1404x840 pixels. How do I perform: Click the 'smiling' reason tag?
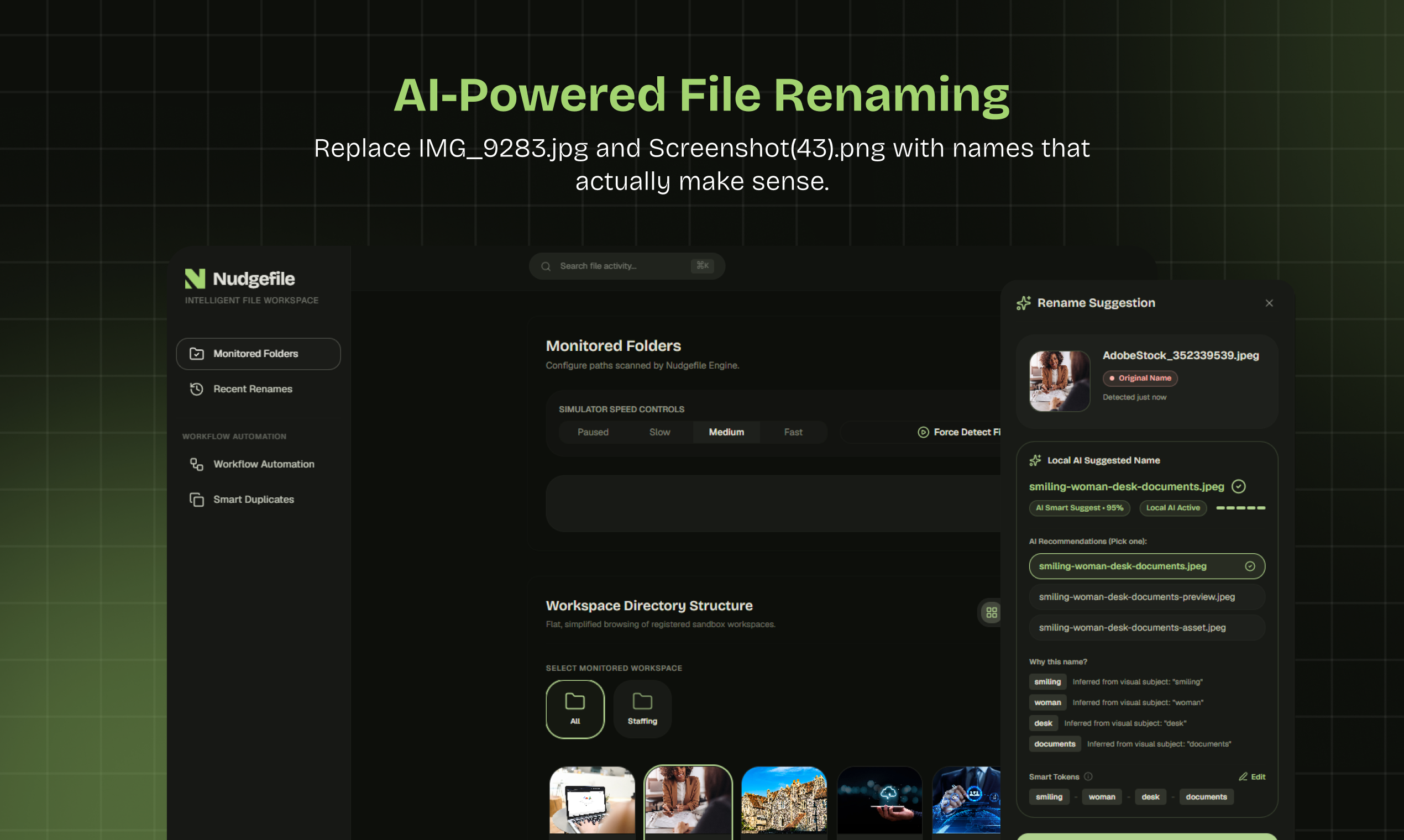(1047, 681)
